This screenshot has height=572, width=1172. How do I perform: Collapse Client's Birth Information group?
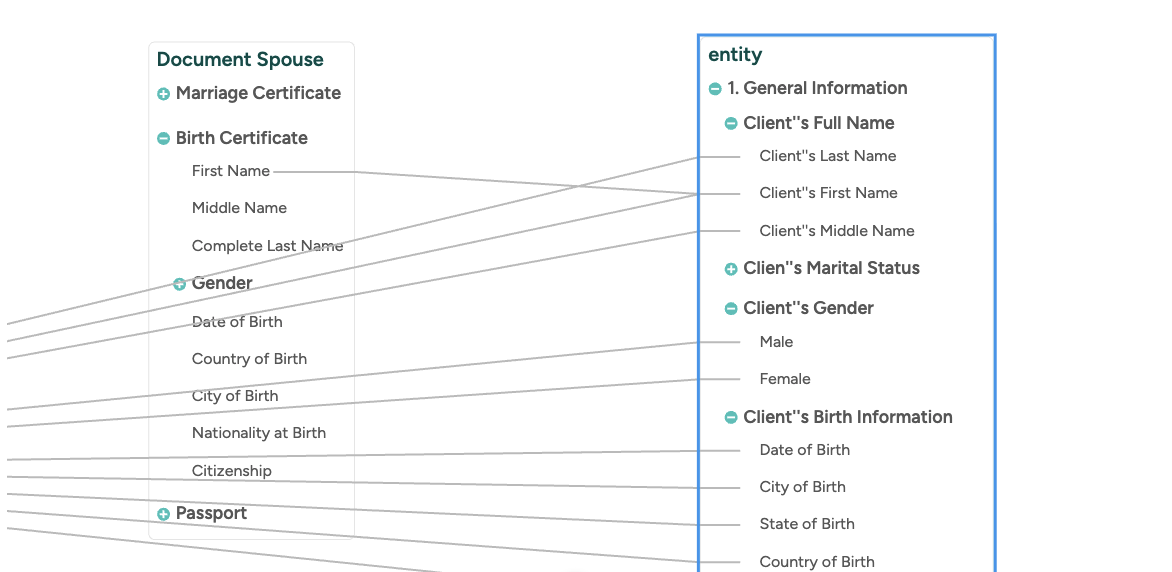[731, 418]
